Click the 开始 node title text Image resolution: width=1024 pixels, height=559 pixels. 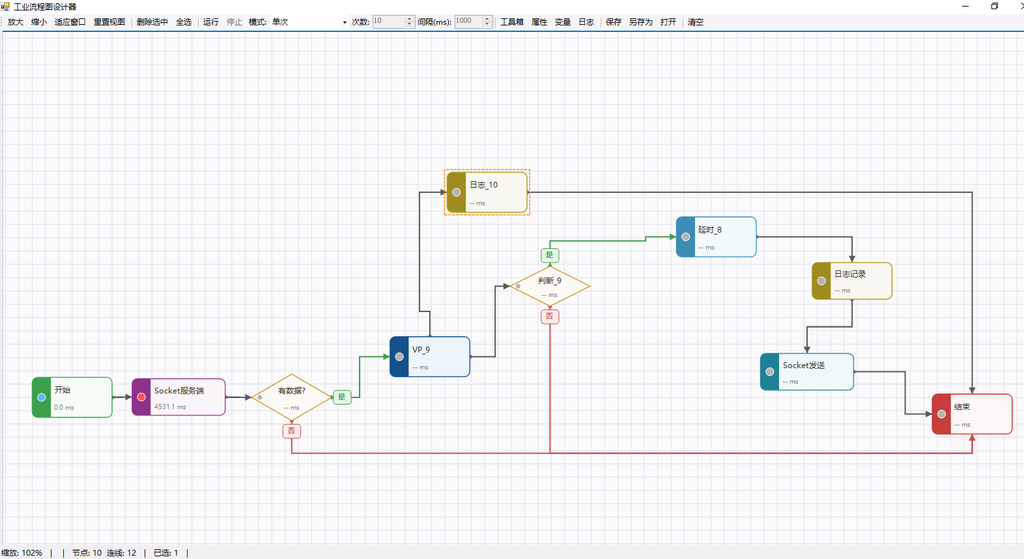(62, 390)
